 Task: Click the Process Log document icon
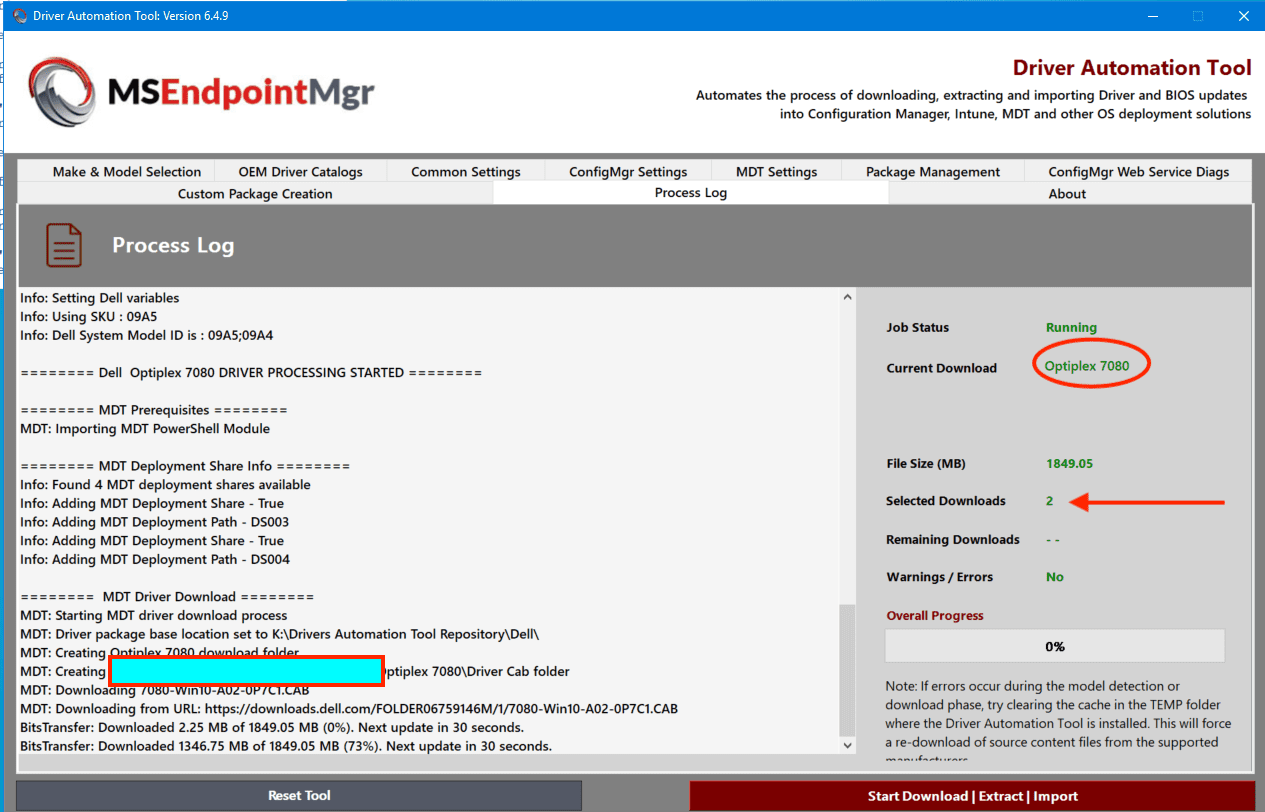pos(63,244)
